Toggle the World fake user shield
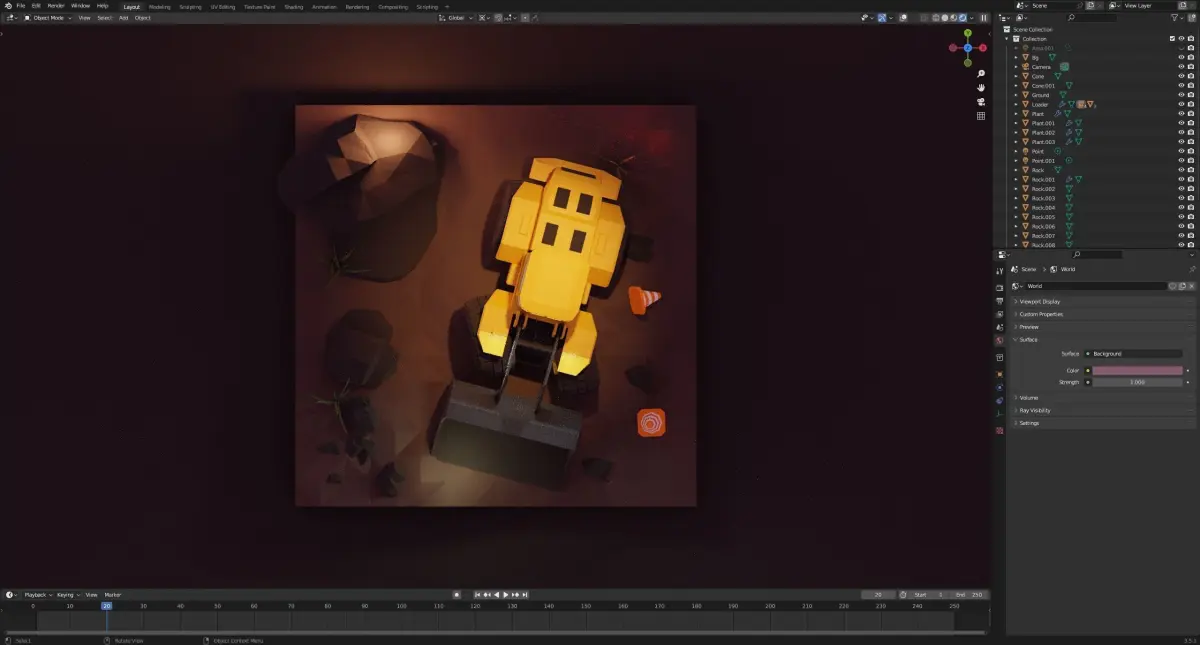The width and height of the screenshot is (1200, 645). click(1172, 286)
